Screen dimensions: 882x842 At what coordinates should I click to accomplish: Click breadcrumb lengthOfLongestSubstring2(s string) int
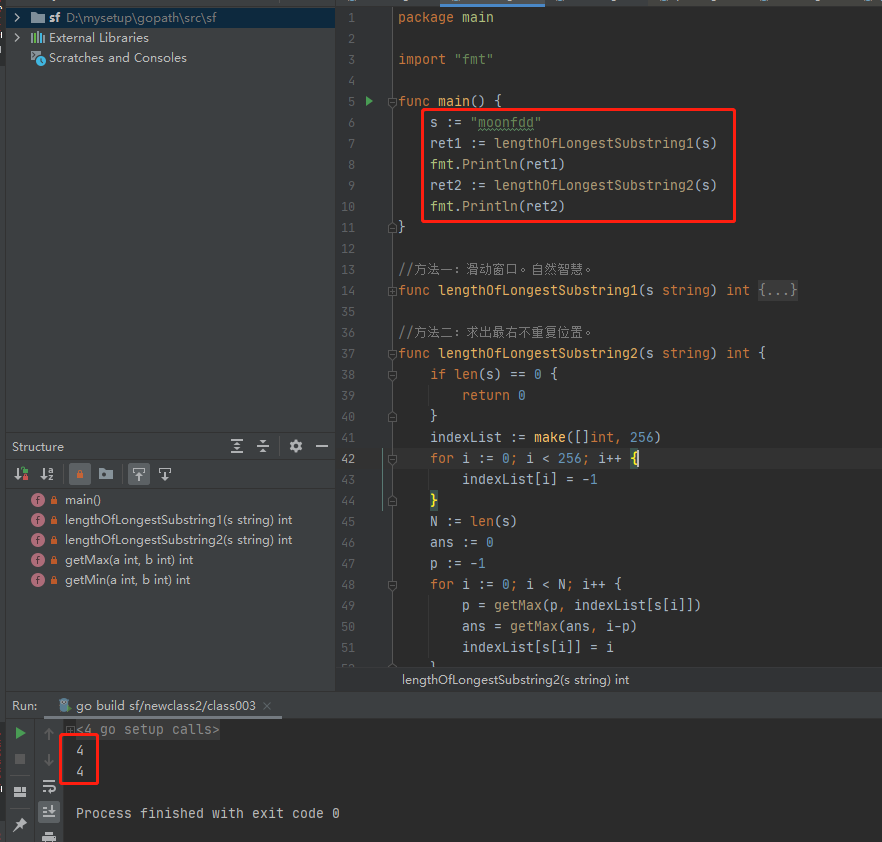(x=515, y=680)
